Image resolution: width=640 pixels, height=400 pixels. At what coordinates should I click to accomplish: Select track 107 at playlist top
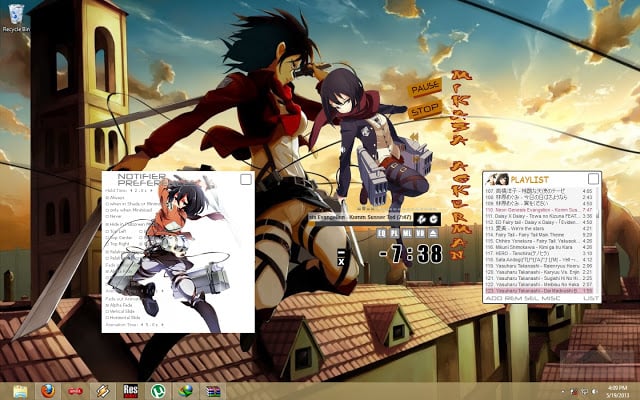coord(539,191)
